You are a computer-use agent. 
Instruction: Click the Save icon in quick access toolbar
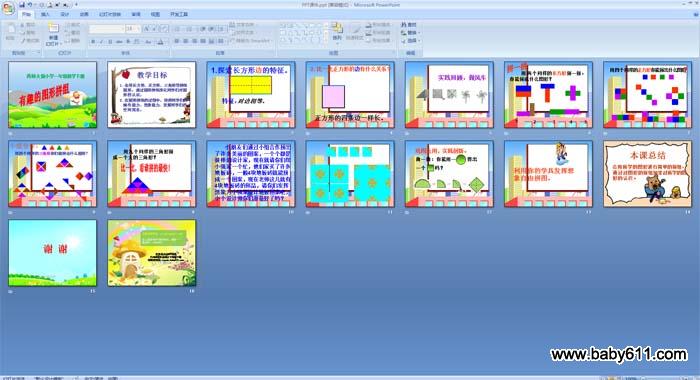(22, 5)
